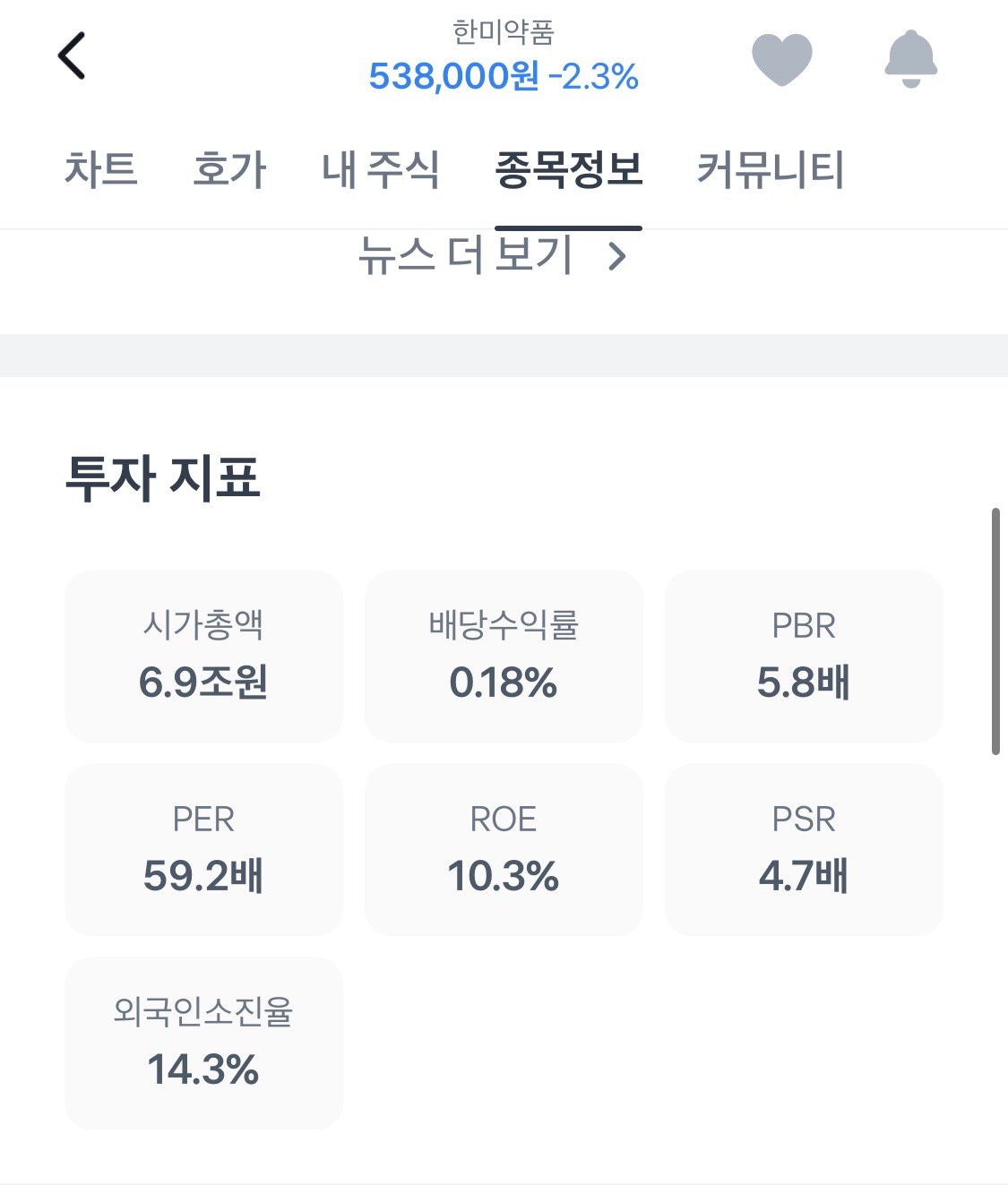Viewport: 1008px width, 1185px height.
Task: Switch to the 차트 tab
Action: tap(100, 169)
